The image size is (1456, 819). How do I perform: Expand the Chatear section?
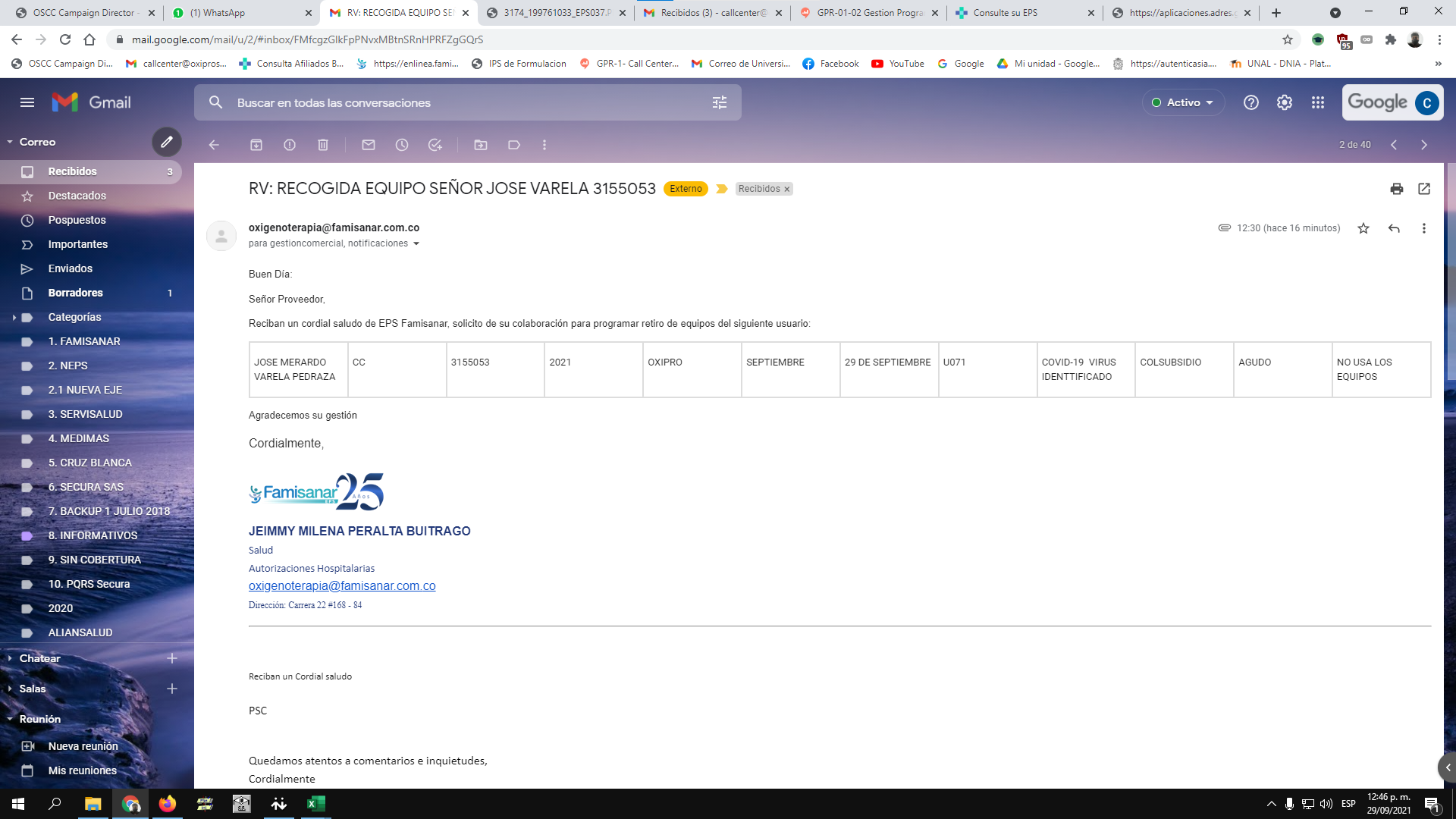pos(10,658)
